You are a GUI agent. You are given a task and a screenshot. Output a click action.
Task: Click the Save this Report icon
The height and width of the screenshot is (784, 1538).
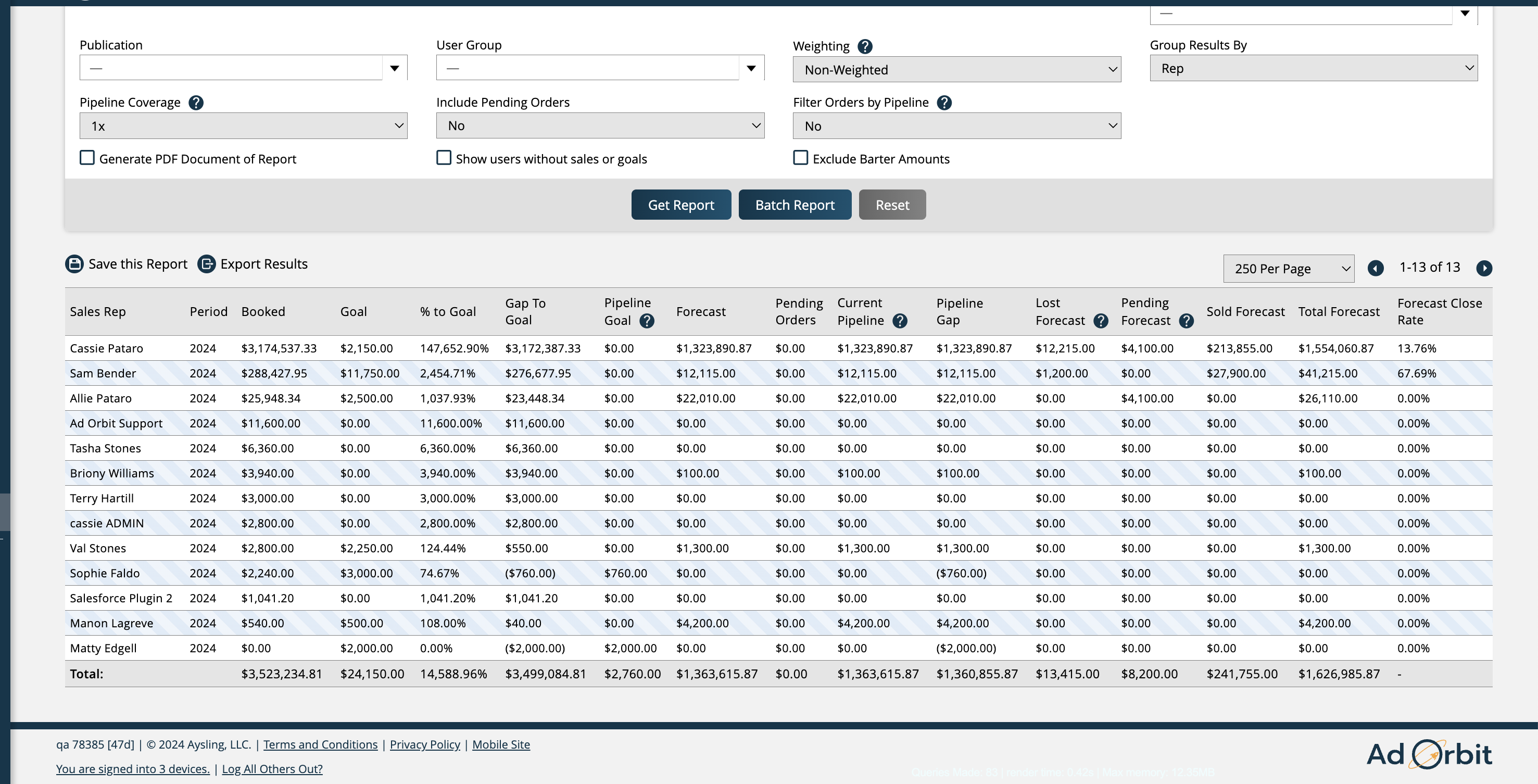74,264
